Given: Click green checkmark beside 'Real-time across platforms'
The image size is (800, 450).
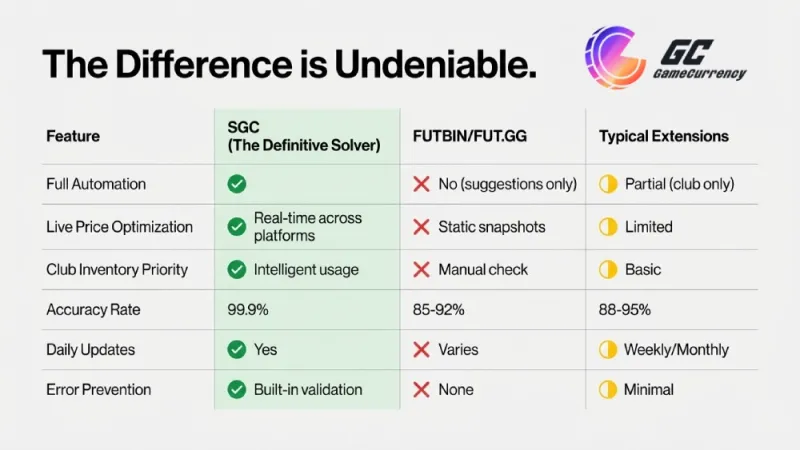Looking at the screenshot, I should pos(237,227).
